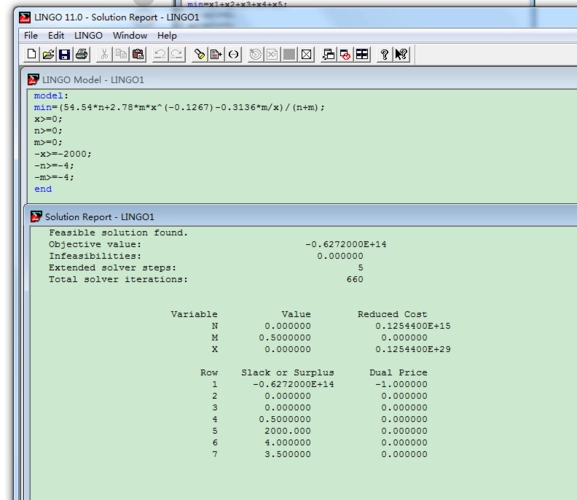Click the LINGO Model window icon
Screen dimensions: 577x500
(33, 79)
